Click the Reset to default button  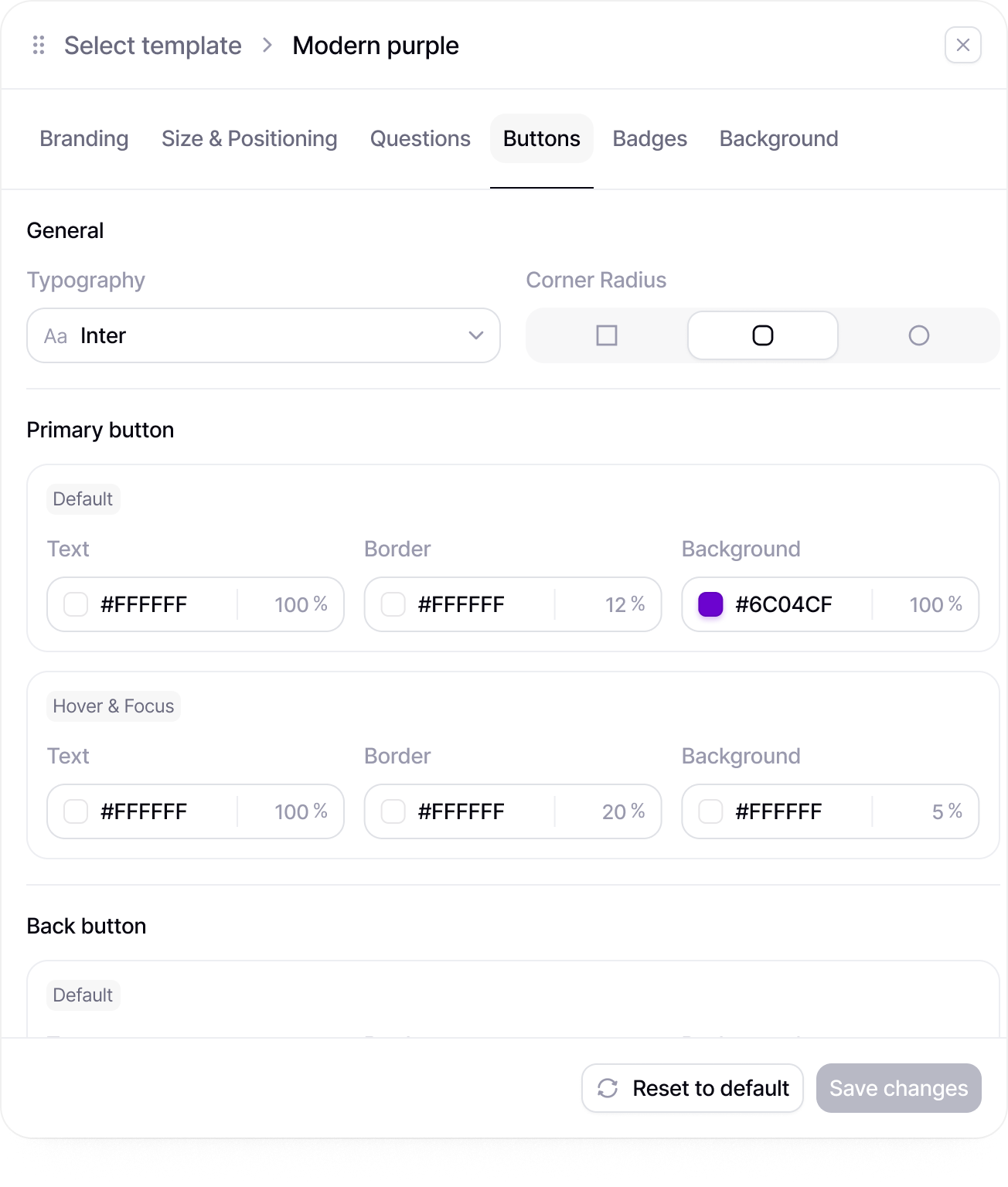tap(693, 1088)
